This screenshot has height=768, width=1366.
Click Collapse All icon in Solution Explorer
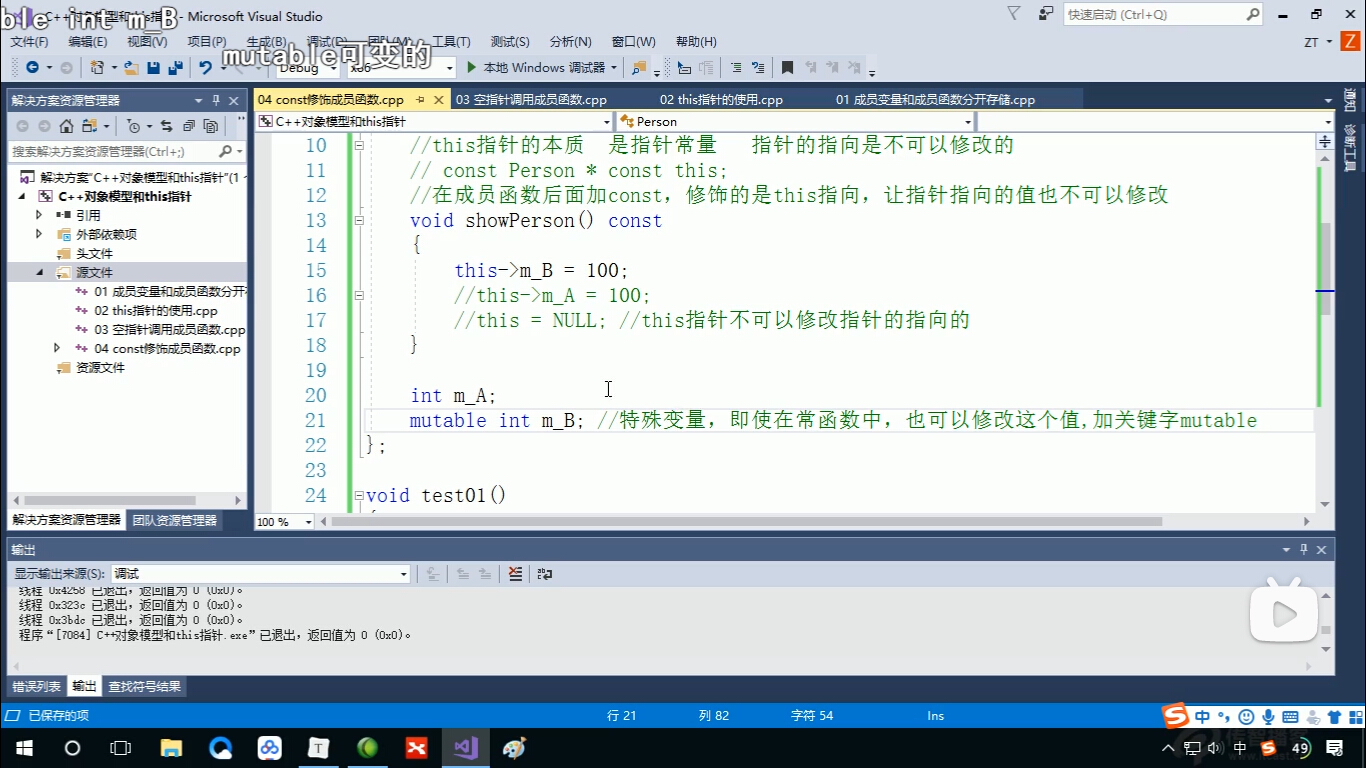[188, 126]
